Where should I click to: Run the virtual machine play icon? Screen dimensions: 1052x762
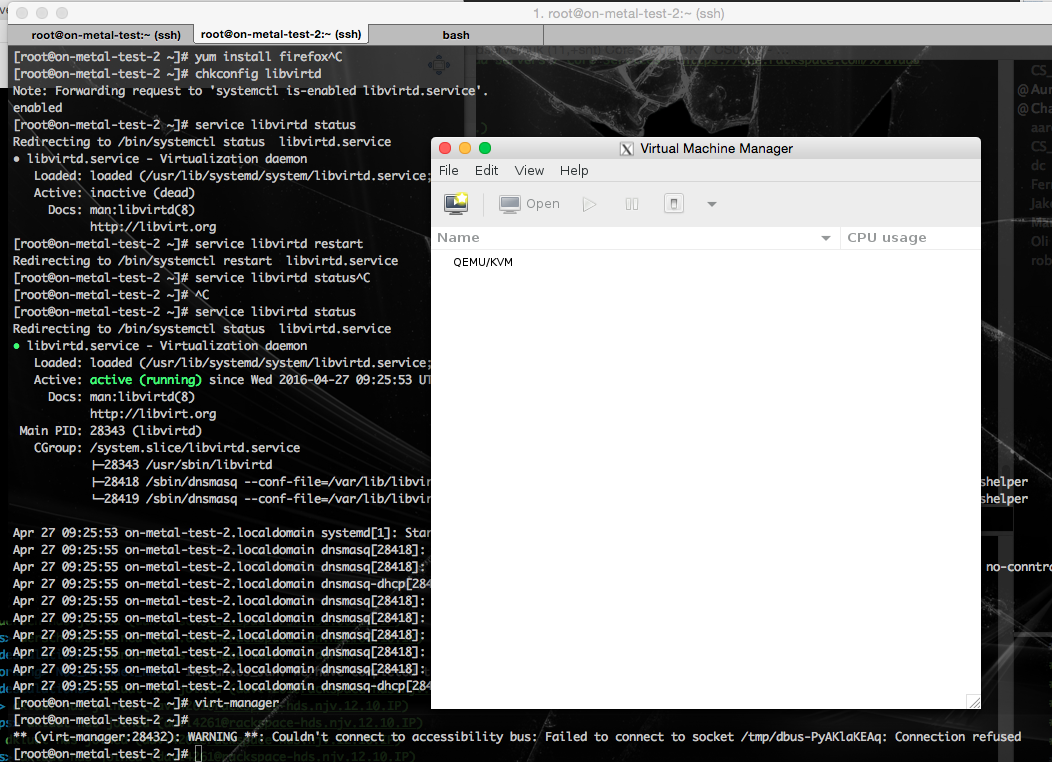[589, 204]
